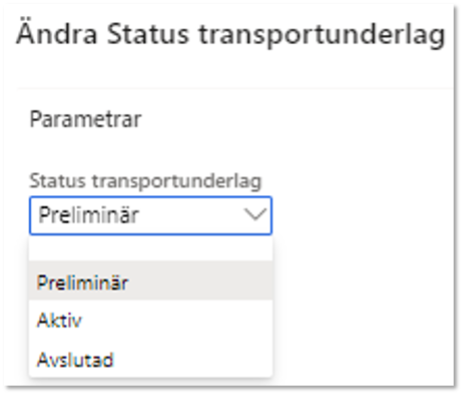Click the Parametrar group heading text
The height and width of the screenshot is (396, 464).
coord(86,119)
